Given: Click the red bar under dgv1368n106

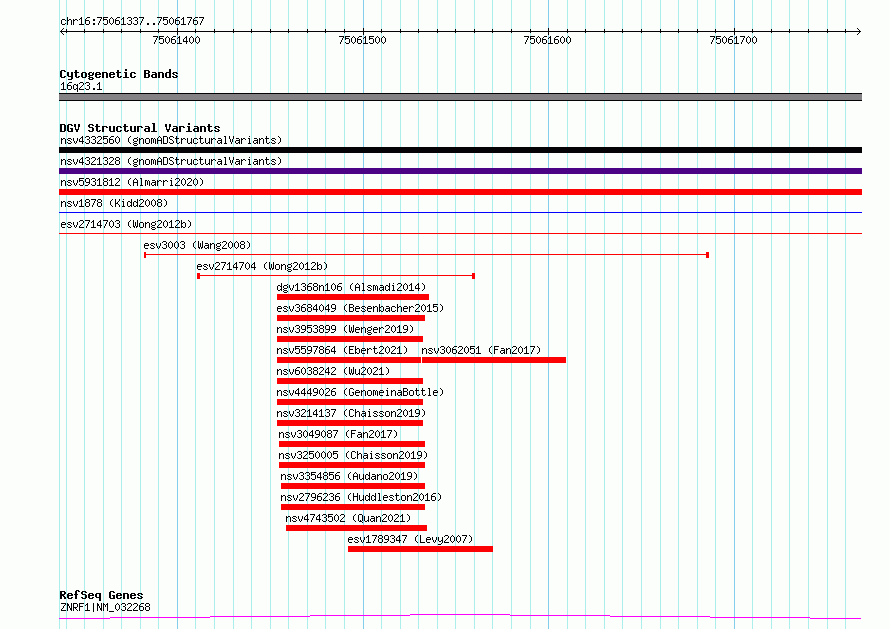Looking at the screenshot, I should click(353, 297).
